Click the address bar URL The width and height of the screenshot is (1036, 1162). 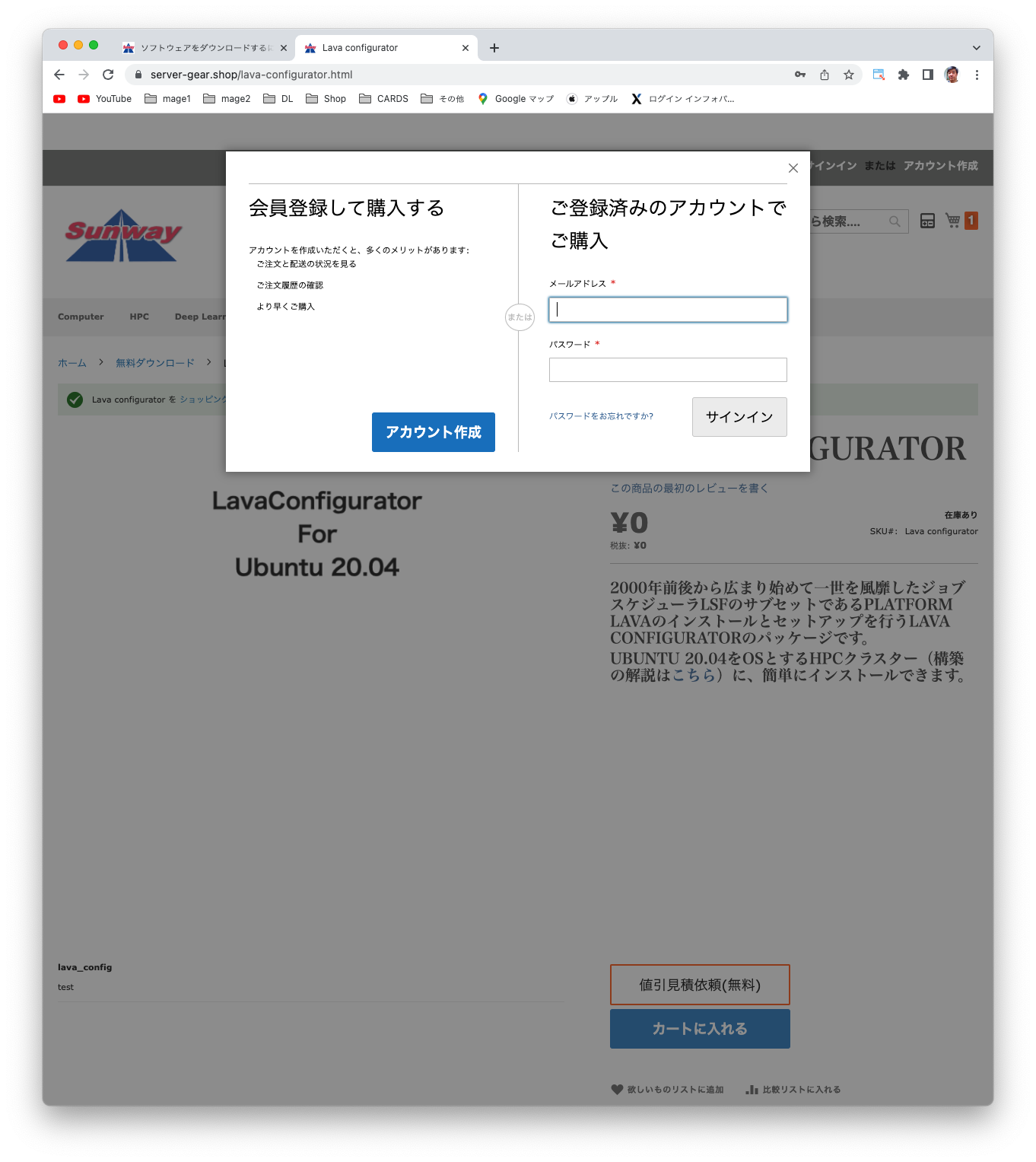(251, 75)
